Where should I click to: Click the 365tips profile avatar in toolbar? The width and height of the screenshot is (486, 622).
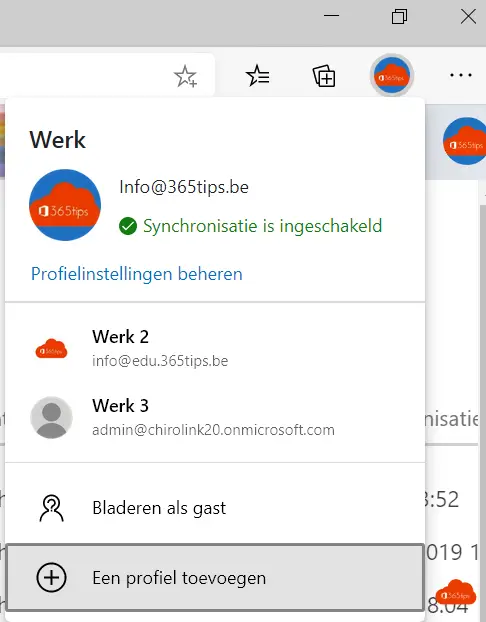(x=392, y=75)
